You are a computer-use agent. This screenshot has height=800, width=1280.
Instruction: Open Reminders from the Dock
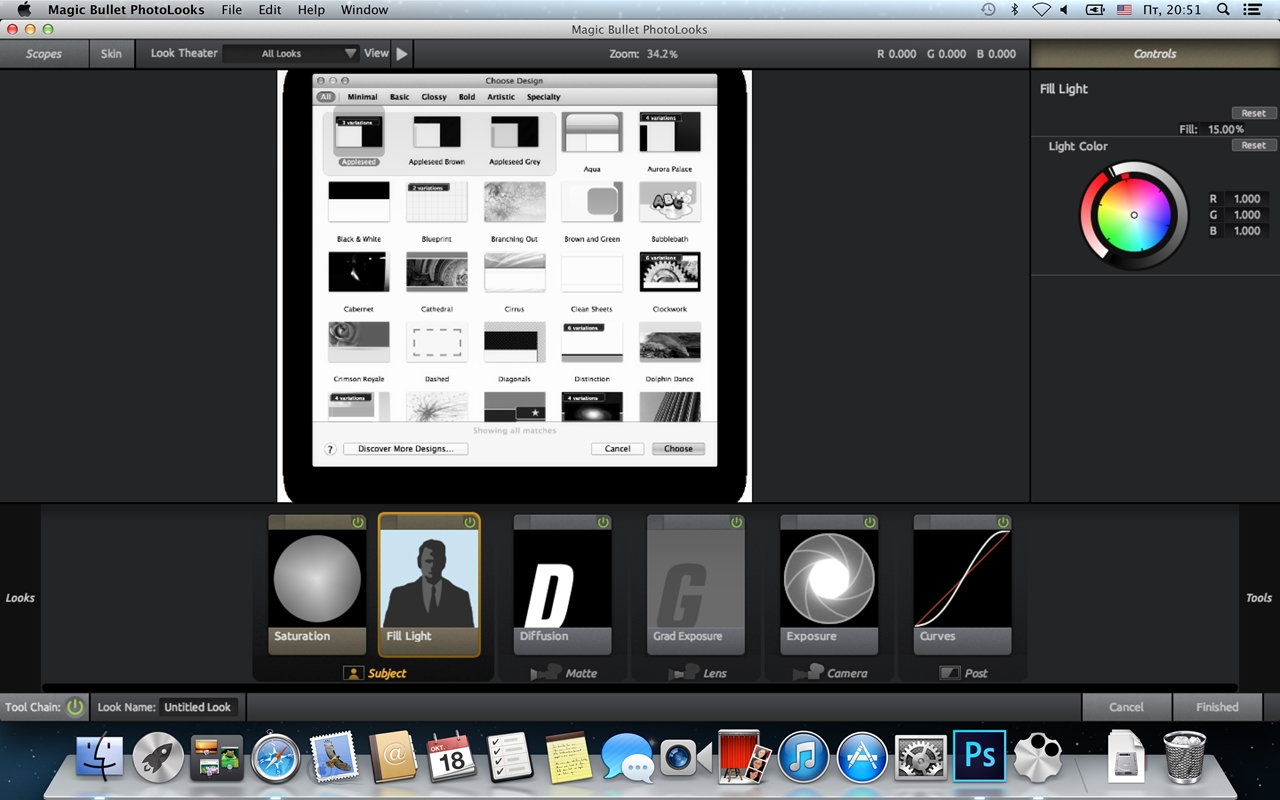509,757
